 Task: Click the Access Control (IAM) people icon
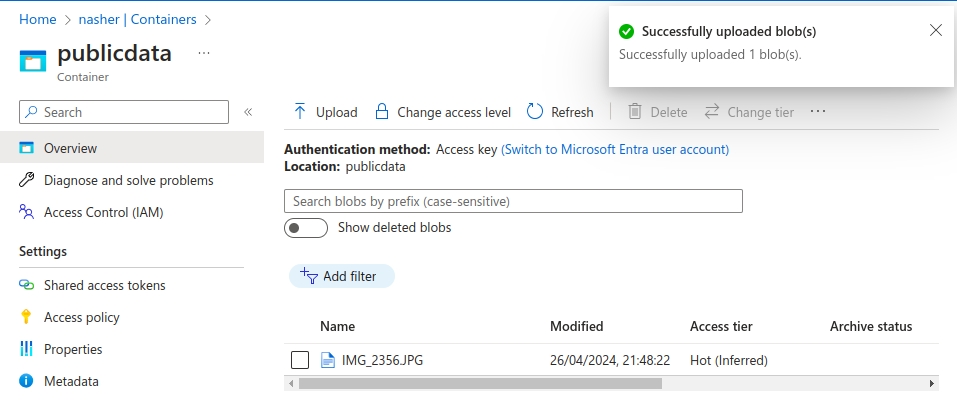27,212
